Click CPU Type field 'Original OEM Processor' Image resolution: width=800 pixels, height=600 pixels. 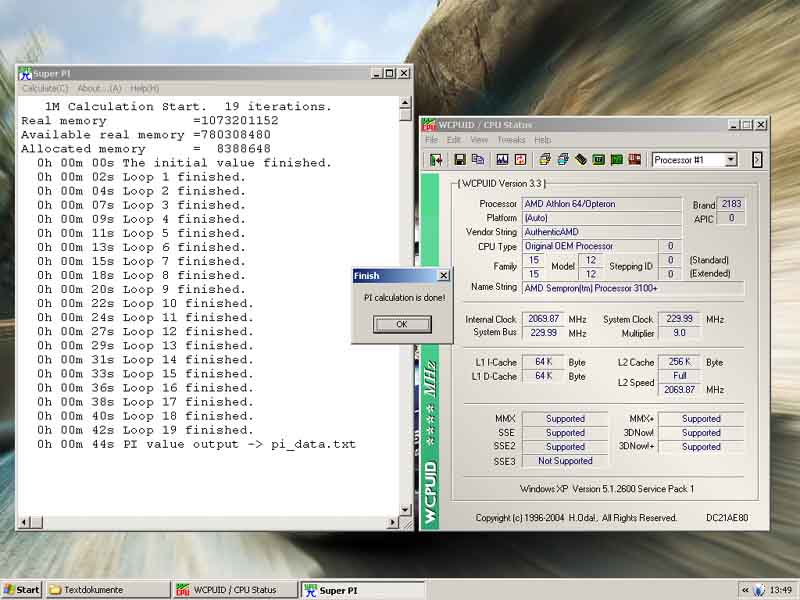point(590,246)
